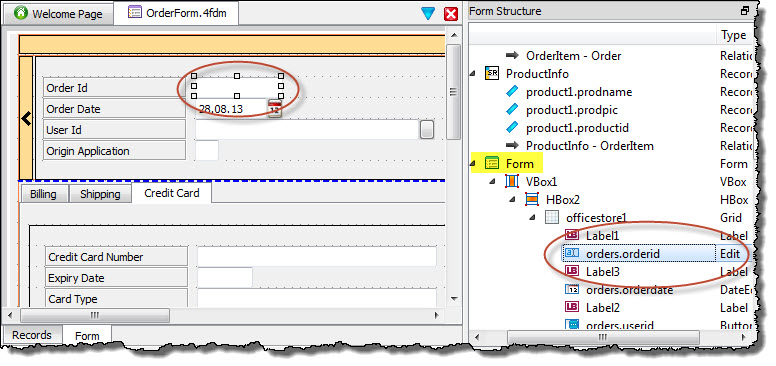
Task: Click the Form Structure scroll left arrow
Action: pyautogui.click(x=476, y=337)
